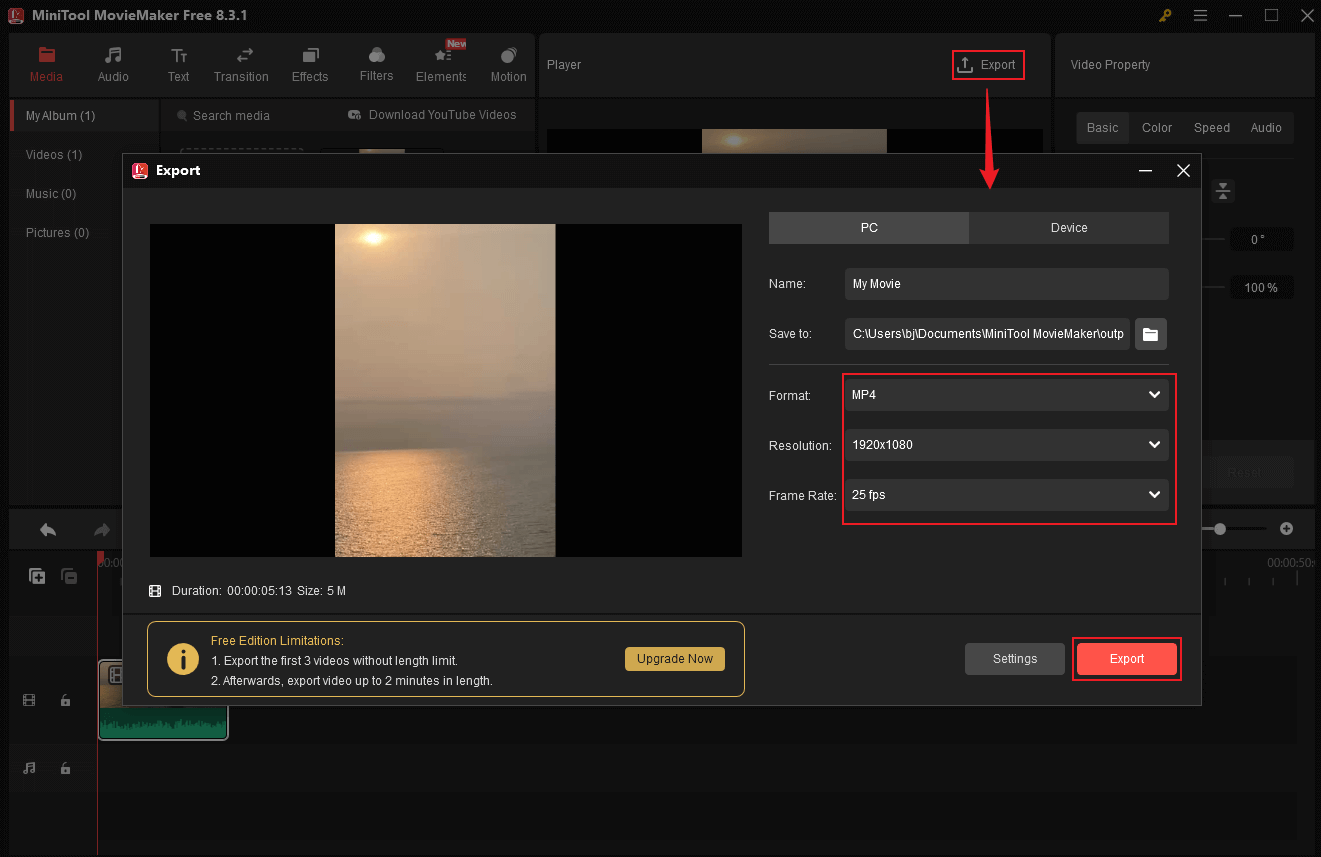Select the Color tab in Video Property
This screenshot has height=857, width=1321.
[1156, 127]
